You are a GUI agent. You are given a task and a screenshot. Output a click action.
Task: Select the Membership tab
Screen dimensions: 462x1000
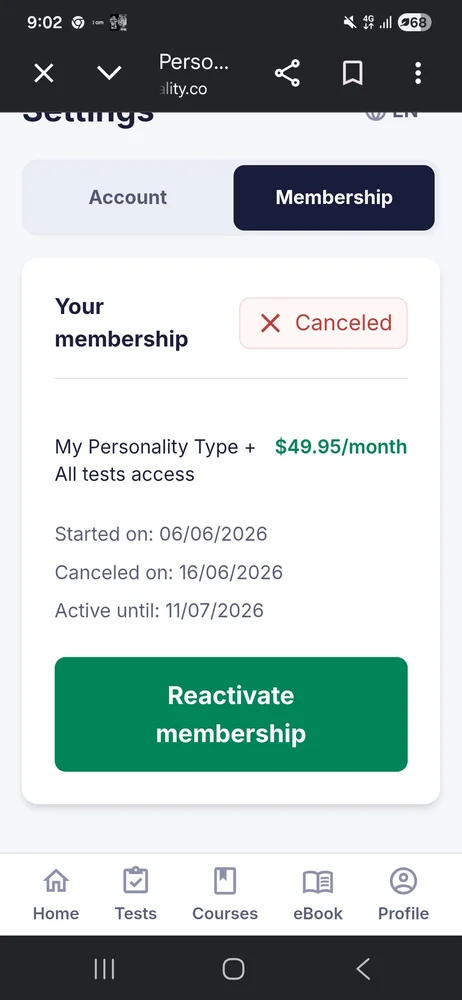click(334, 197)
